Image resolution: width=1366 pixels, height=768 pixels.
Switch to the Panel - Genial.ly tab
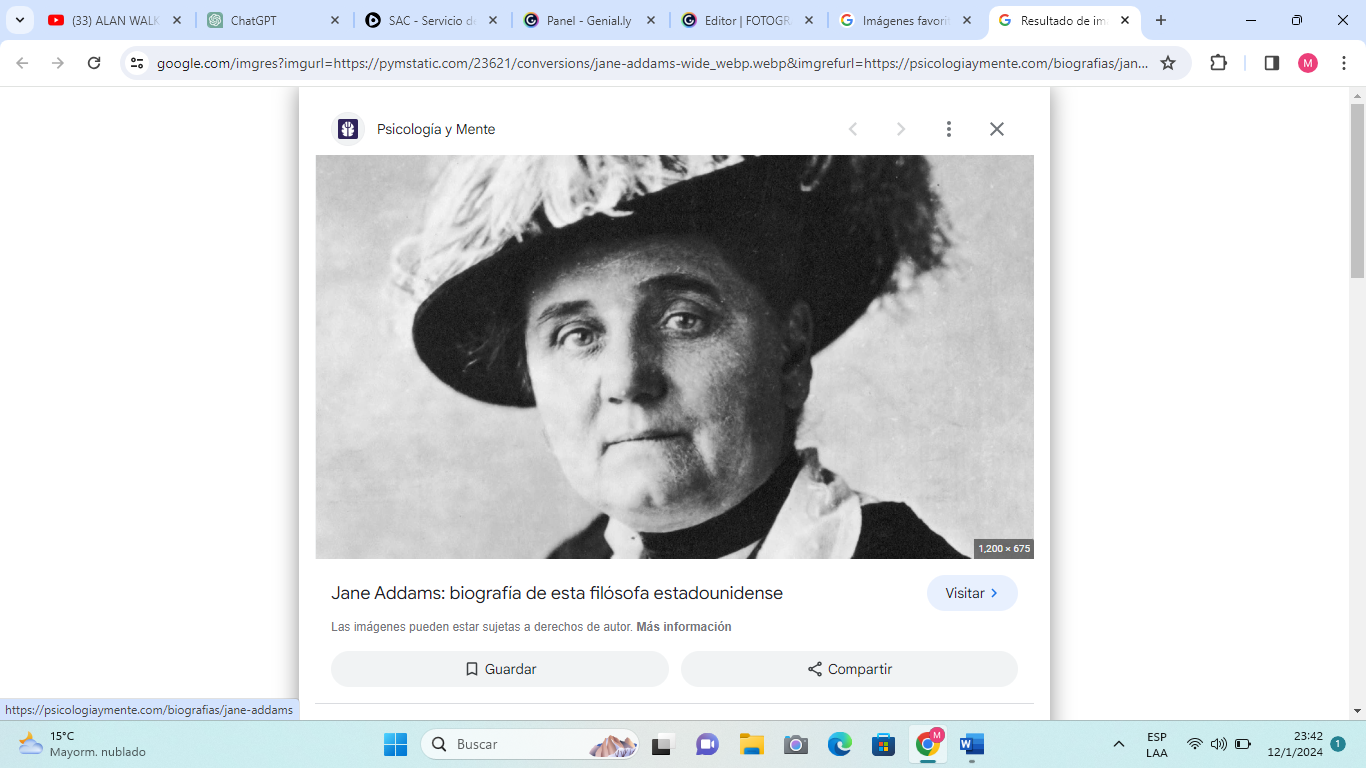pos(588,20)
